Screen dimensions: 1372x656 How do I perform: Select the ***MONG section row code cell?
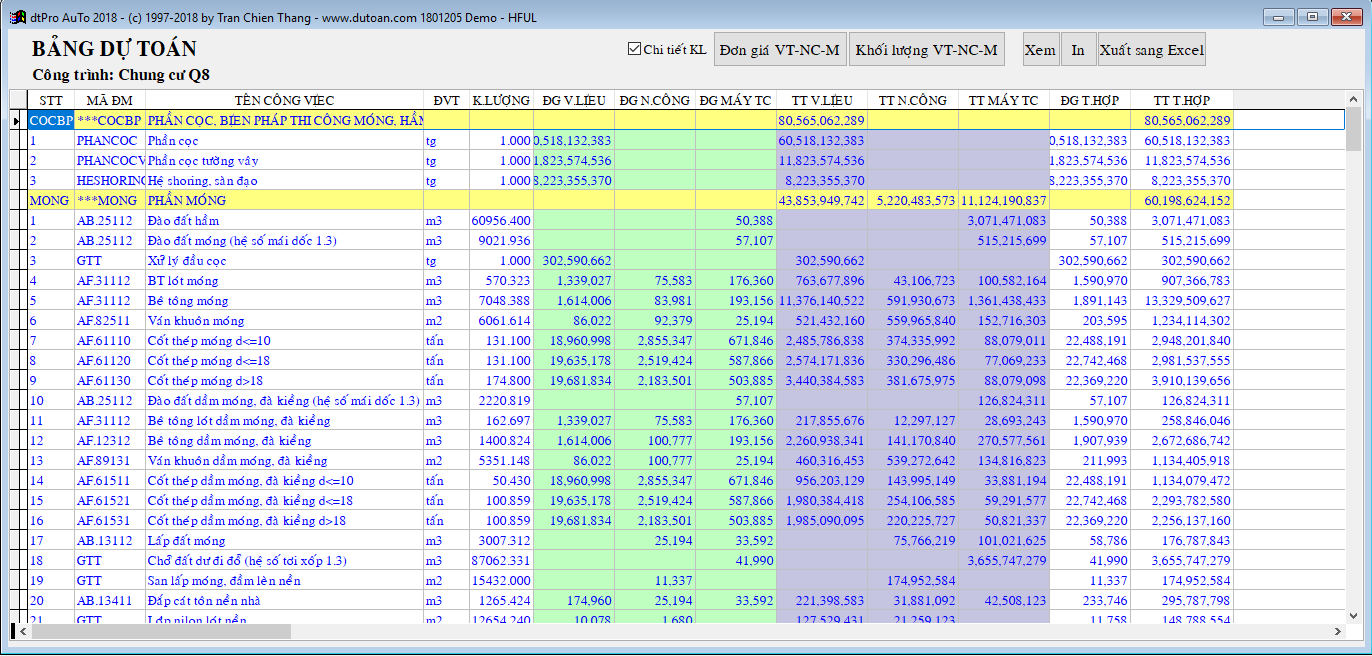pyautogui.click(x=109, y=200)
